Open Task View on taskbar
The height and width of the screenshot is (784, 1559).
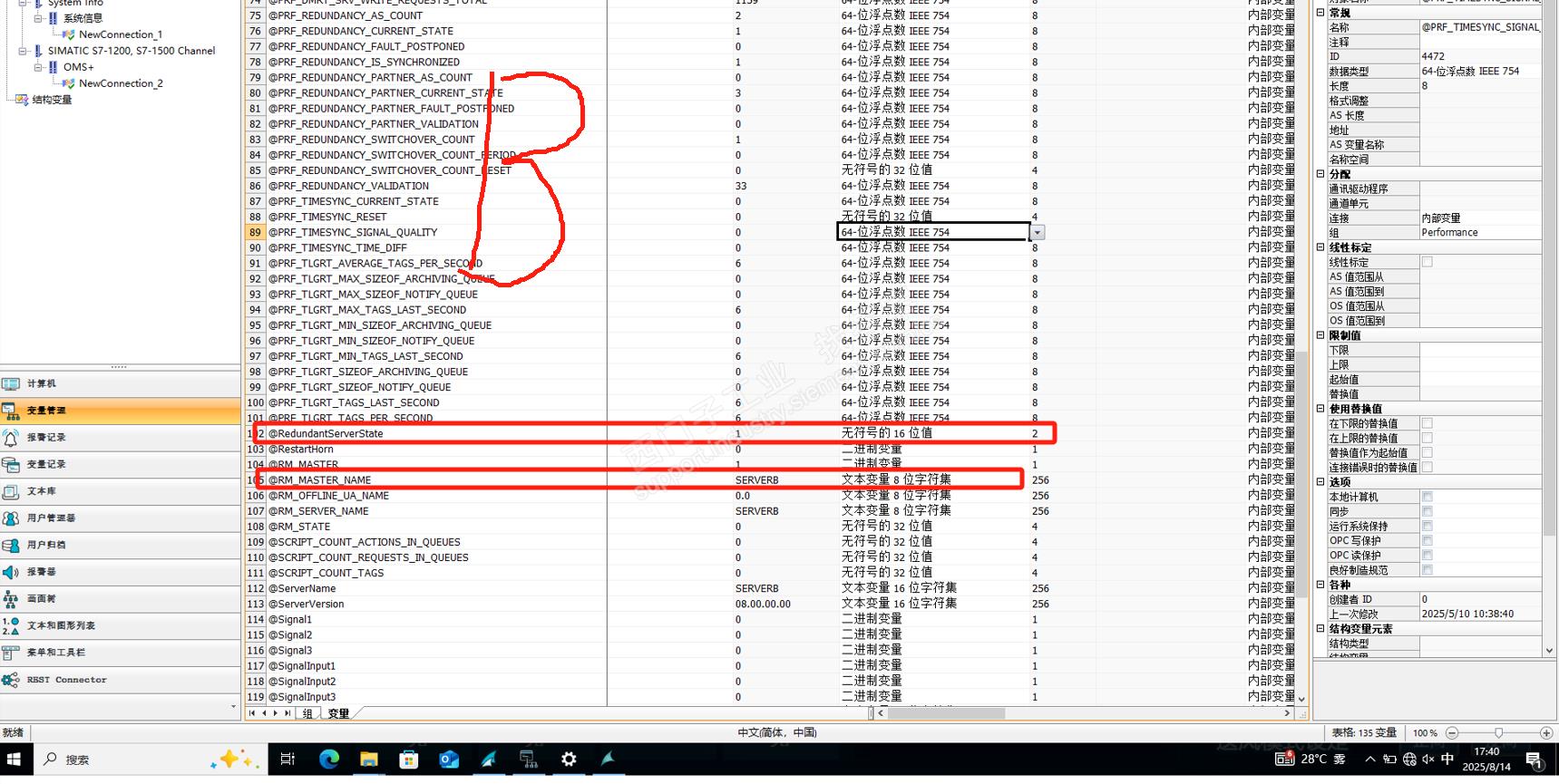[287, 760]
